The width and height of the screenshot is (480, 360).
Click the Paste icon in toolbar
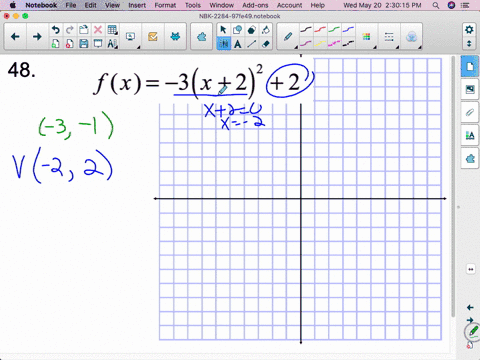point(83,30)
